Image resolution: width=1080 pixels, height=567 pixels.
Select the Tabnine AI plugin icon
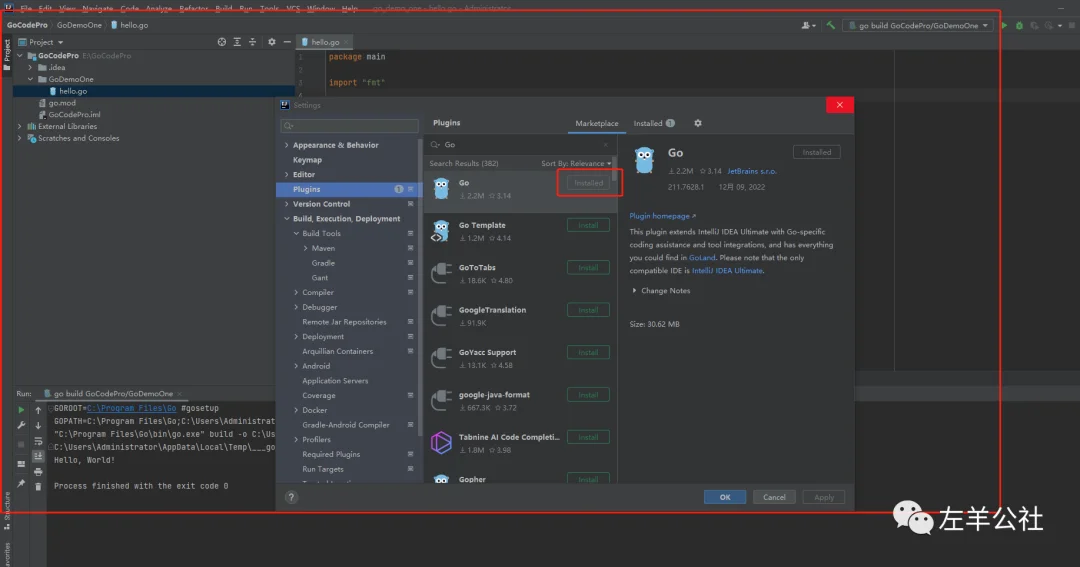coord(441,442)
